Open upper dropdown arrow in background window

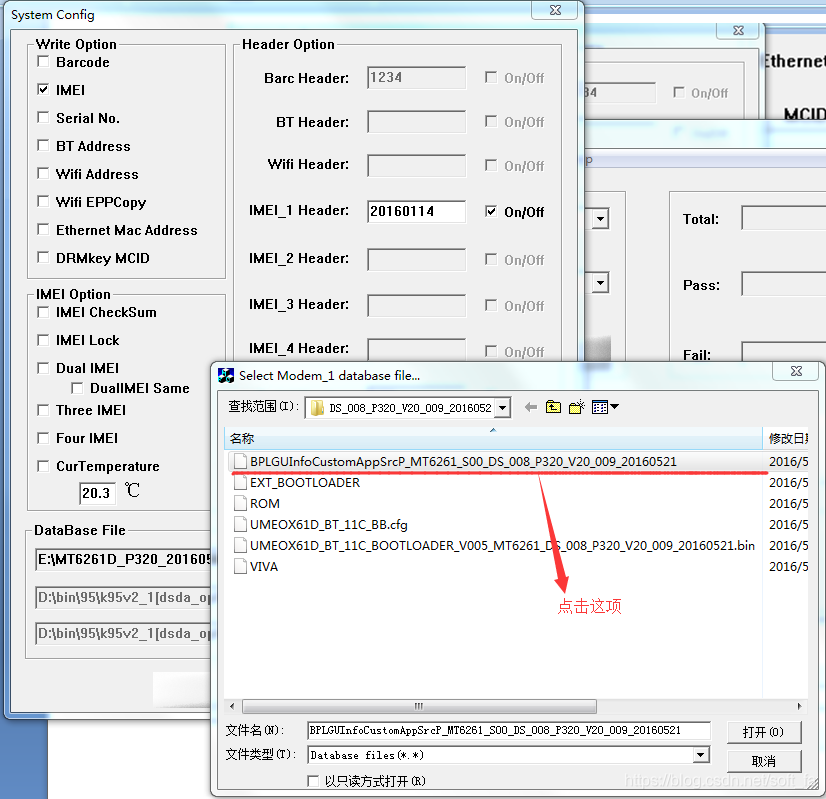pyautogui.click(x=601, y=219)
